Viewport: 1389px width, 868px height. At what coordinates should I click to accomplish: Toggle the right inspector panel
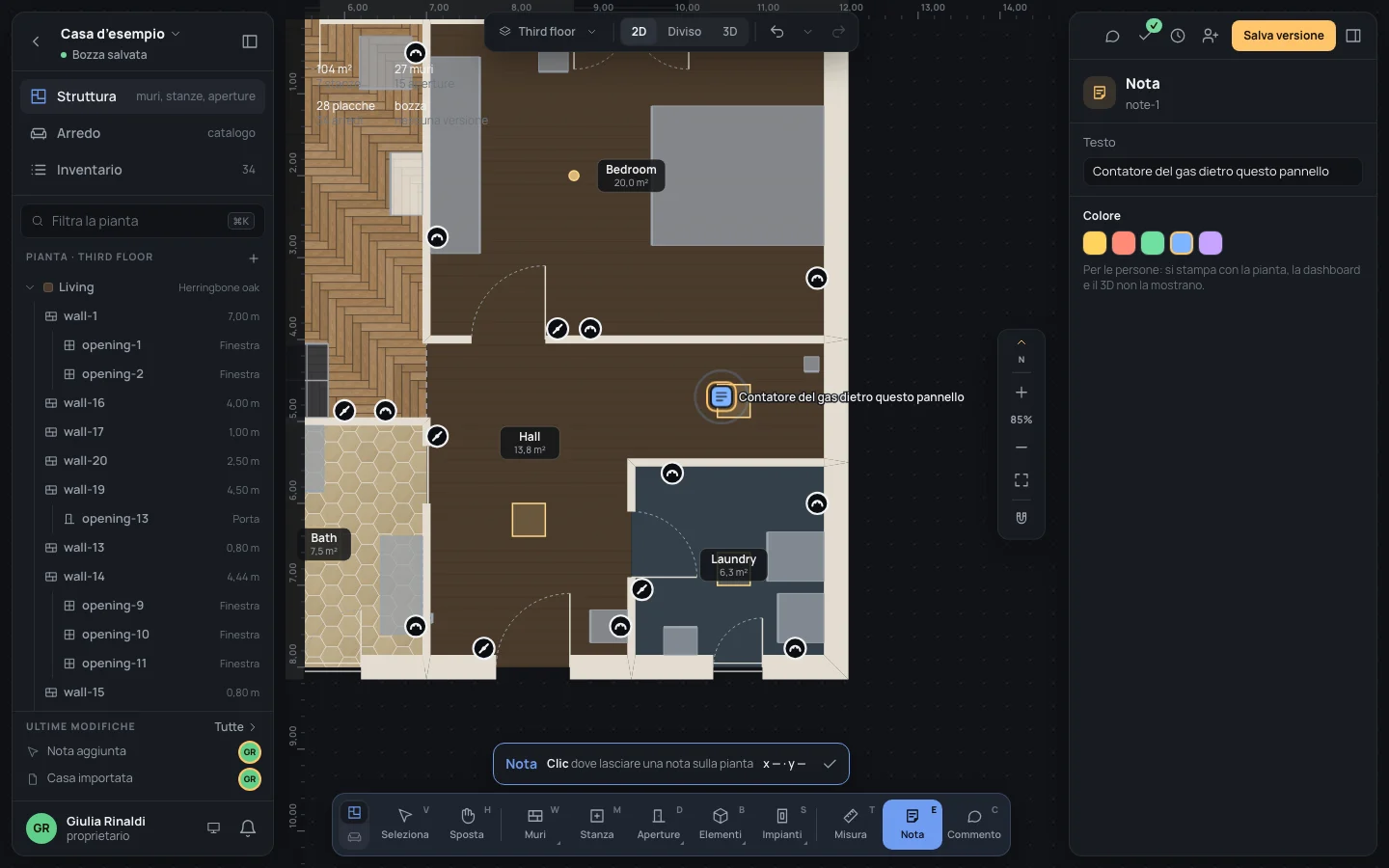(1353, 36)
